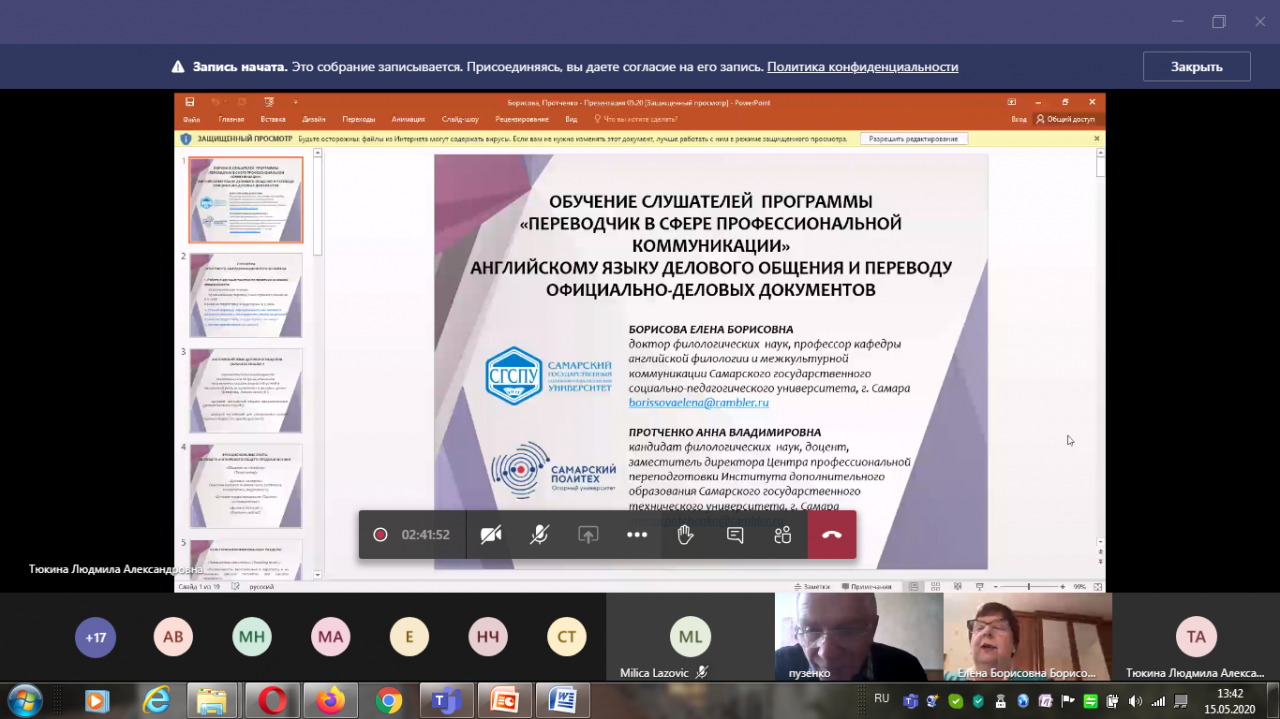
Task: Show the meeting chat panel
Action: 735,535
